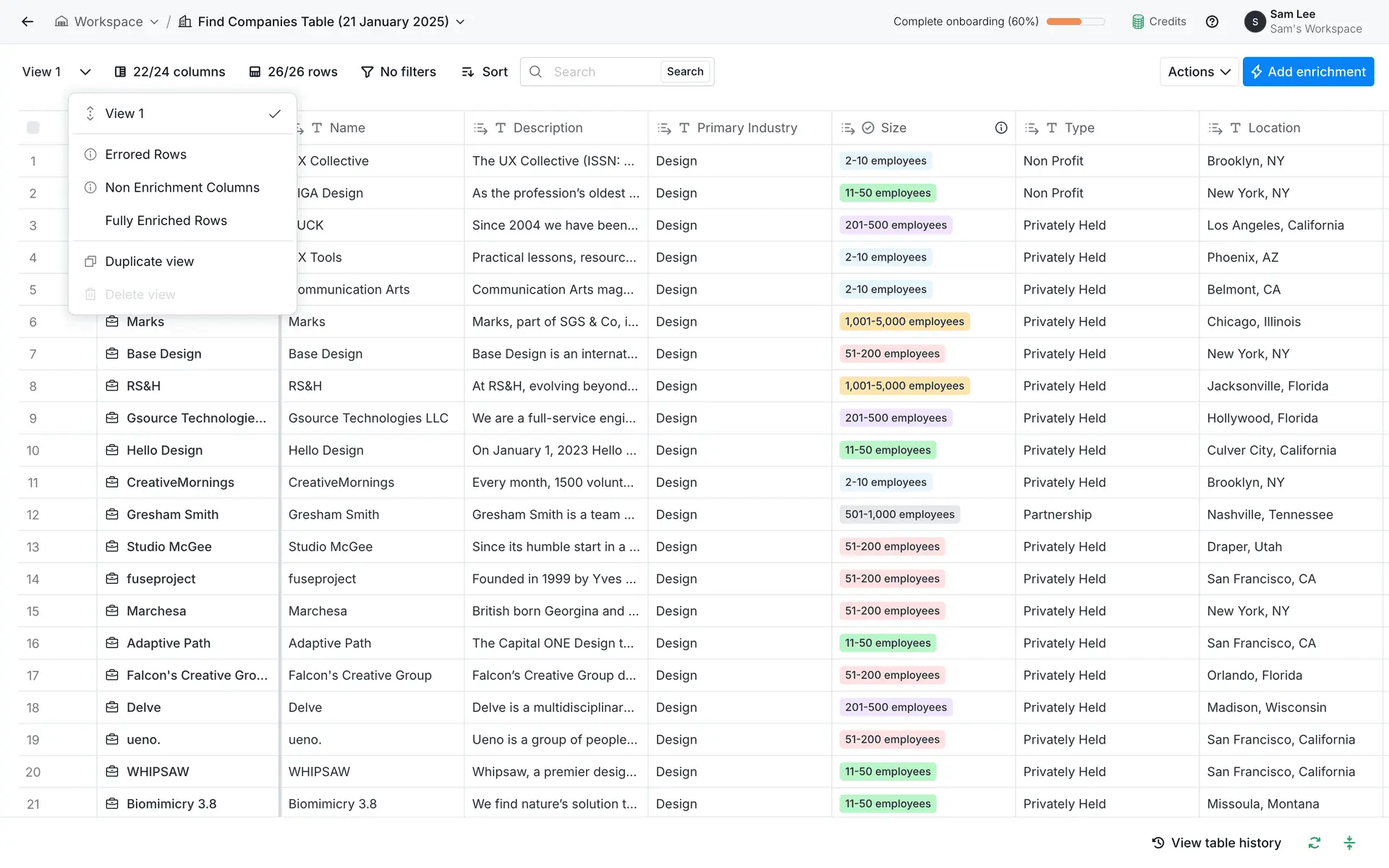Expand the Find Companies Table title dropdown

pos(460,22)
